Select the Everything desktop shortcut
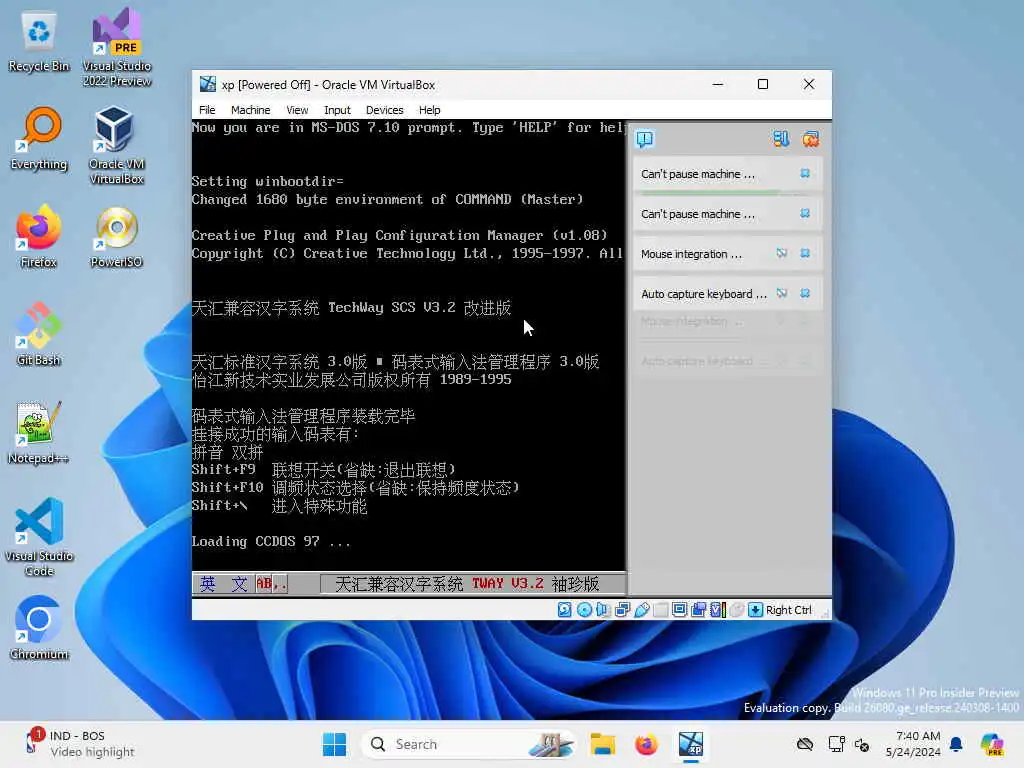The width and height of the screenshot is (1024, 768). click(x=39, y=139)
